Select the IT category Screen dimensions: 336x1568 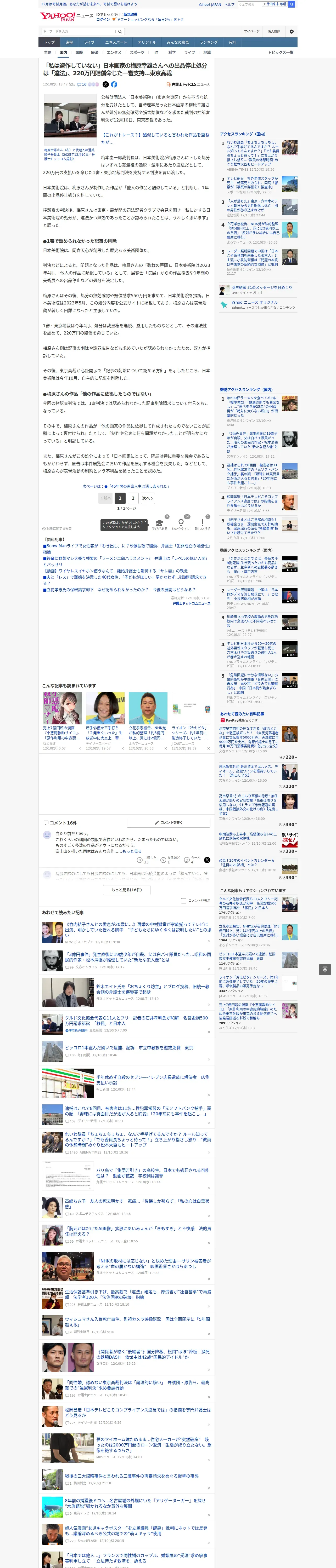pos(156,52)
